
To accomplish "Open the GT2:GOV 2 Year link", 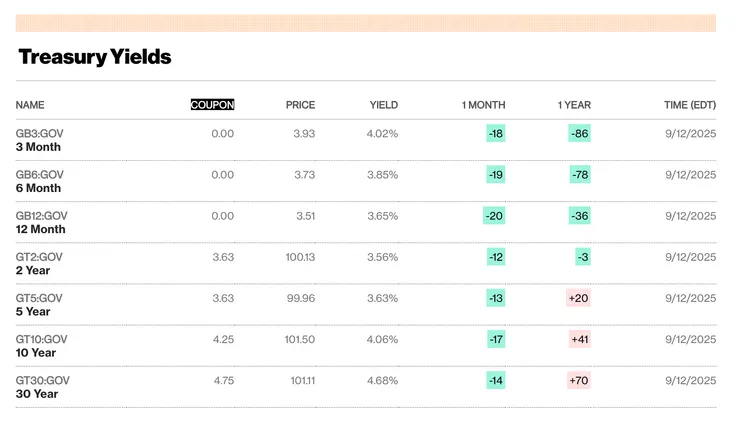I will [x=39, y=263].
